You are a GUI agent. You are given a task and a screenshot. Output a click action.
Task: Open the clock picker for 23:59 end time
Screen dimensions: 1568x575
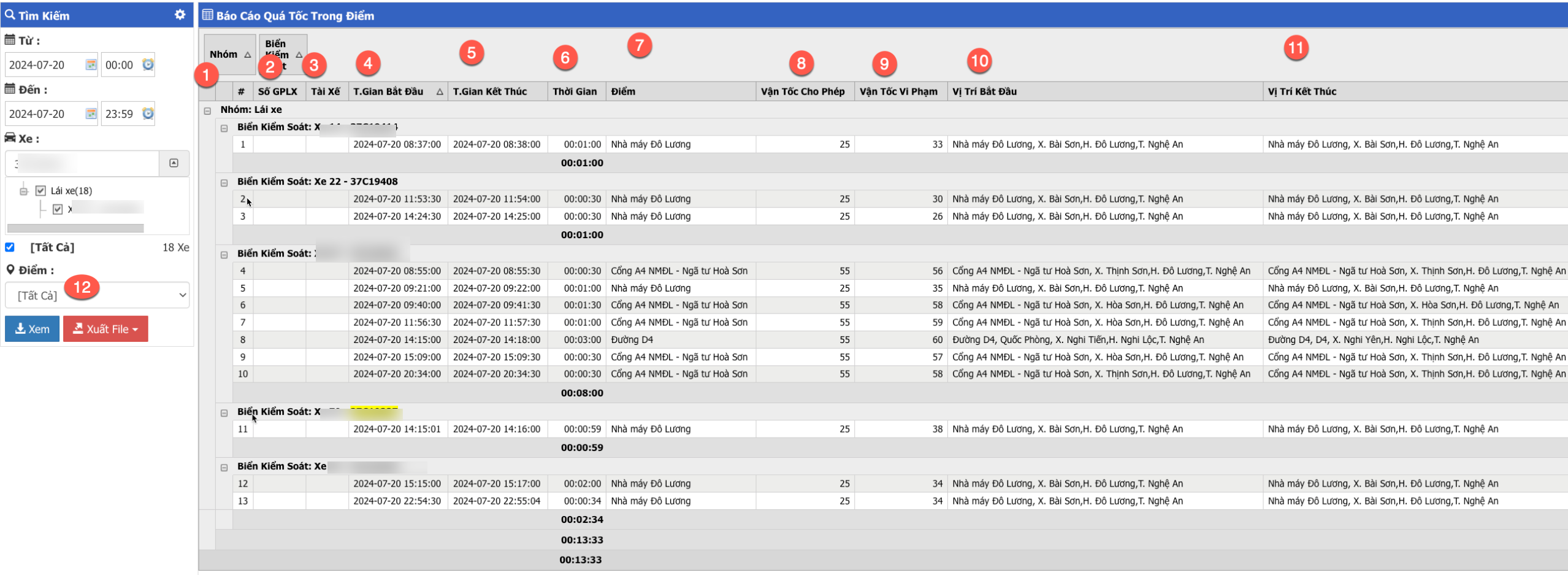[148, 114]
